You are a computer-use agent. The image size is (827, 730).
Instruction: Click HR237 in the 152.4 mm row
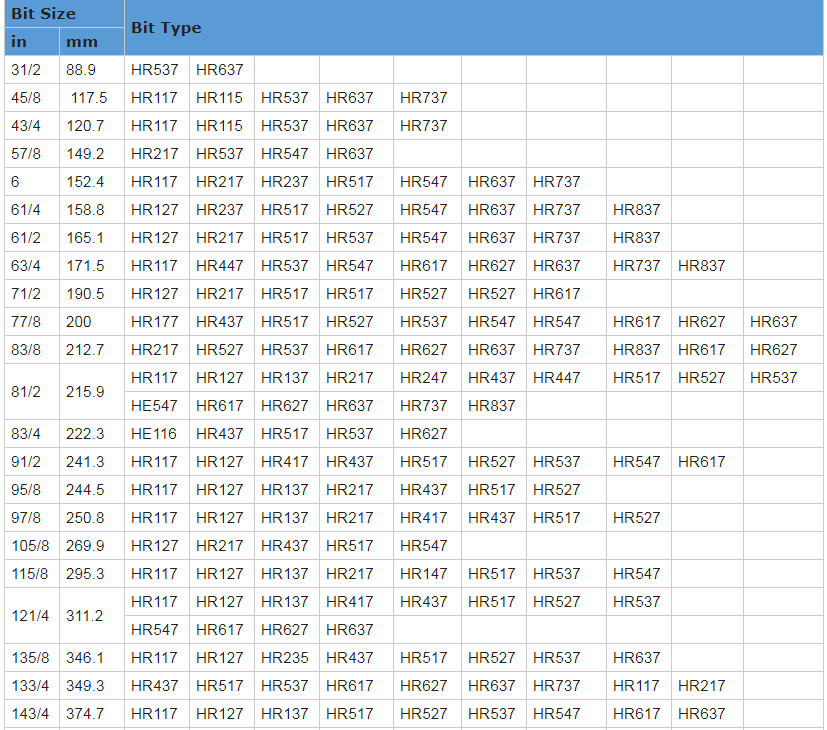point(284,182)
